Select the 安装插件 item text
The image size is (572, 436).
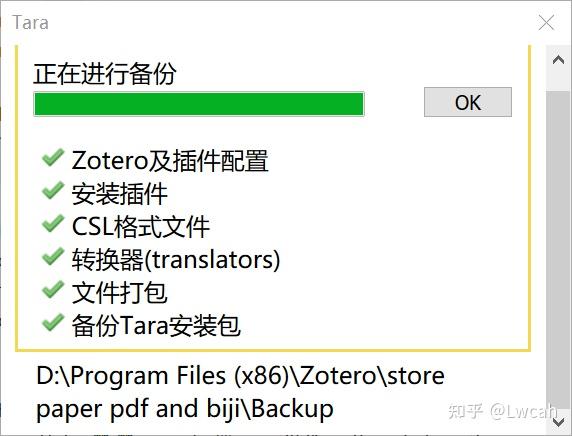[120, 193]
